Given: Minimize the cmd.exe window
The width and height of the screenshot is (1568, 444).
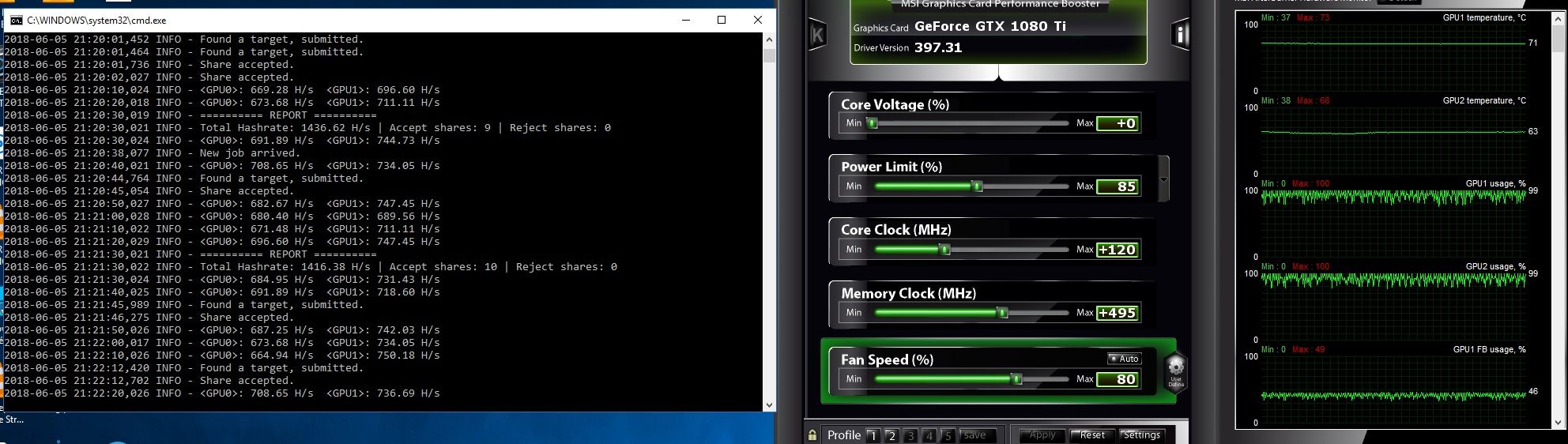Looking at the screenshot, I should click(x=684, y=20).
